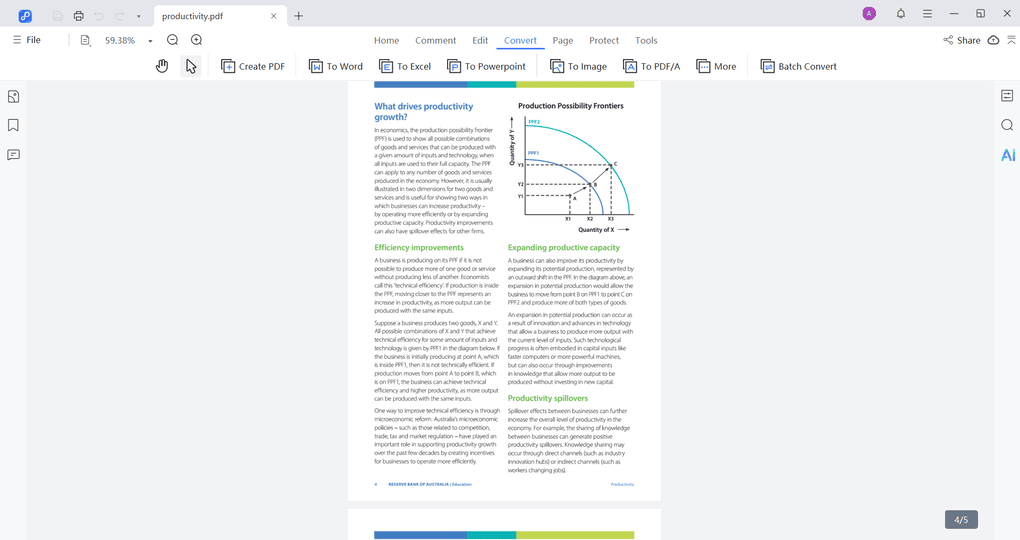The image size is (1020, 540).
Task: Open the quick access dropdown arrow
Action: pos(139,16)
